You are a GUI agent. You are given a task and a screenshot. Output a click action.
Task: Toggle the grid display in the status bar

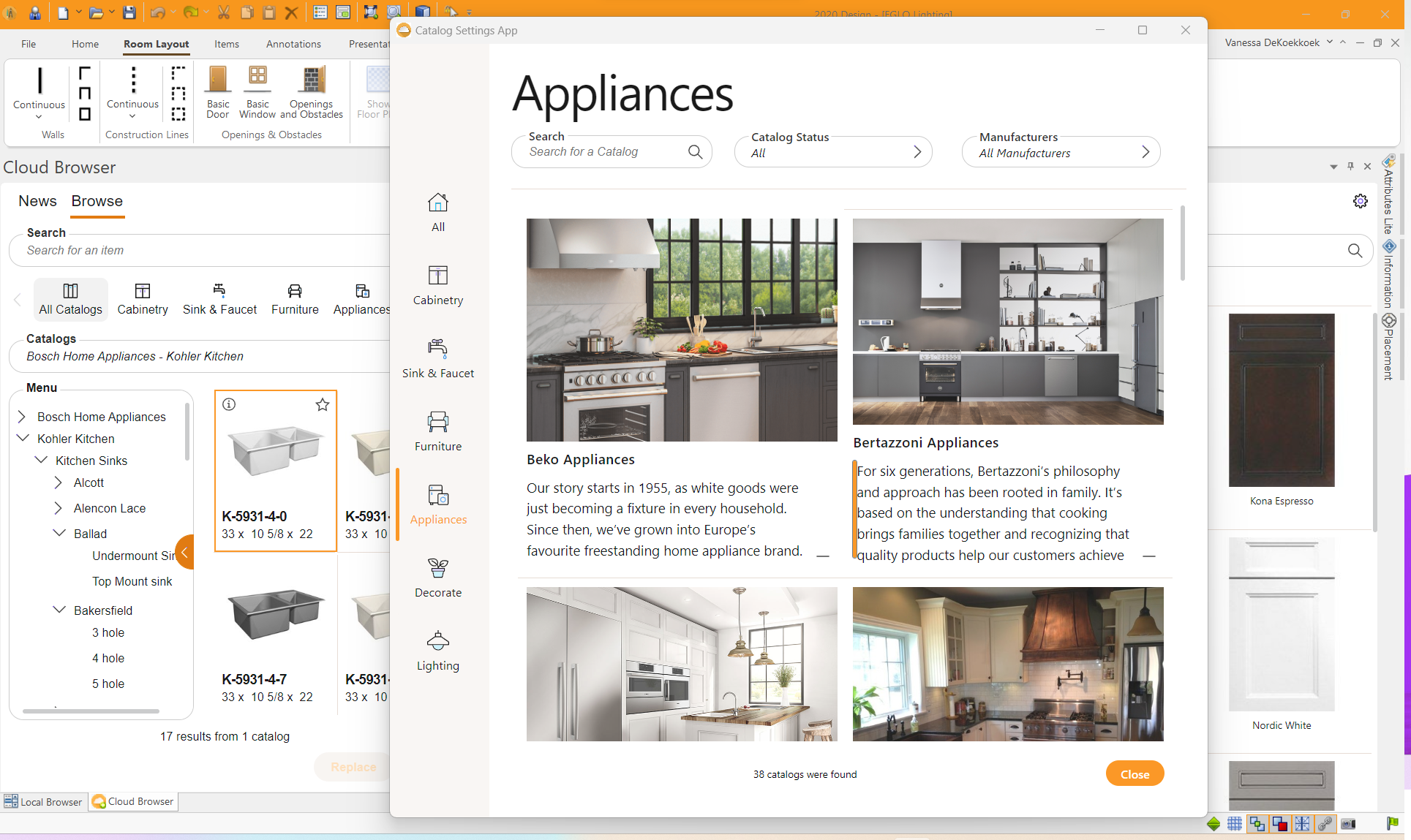pyautogui.click(x=1235, y=824)
